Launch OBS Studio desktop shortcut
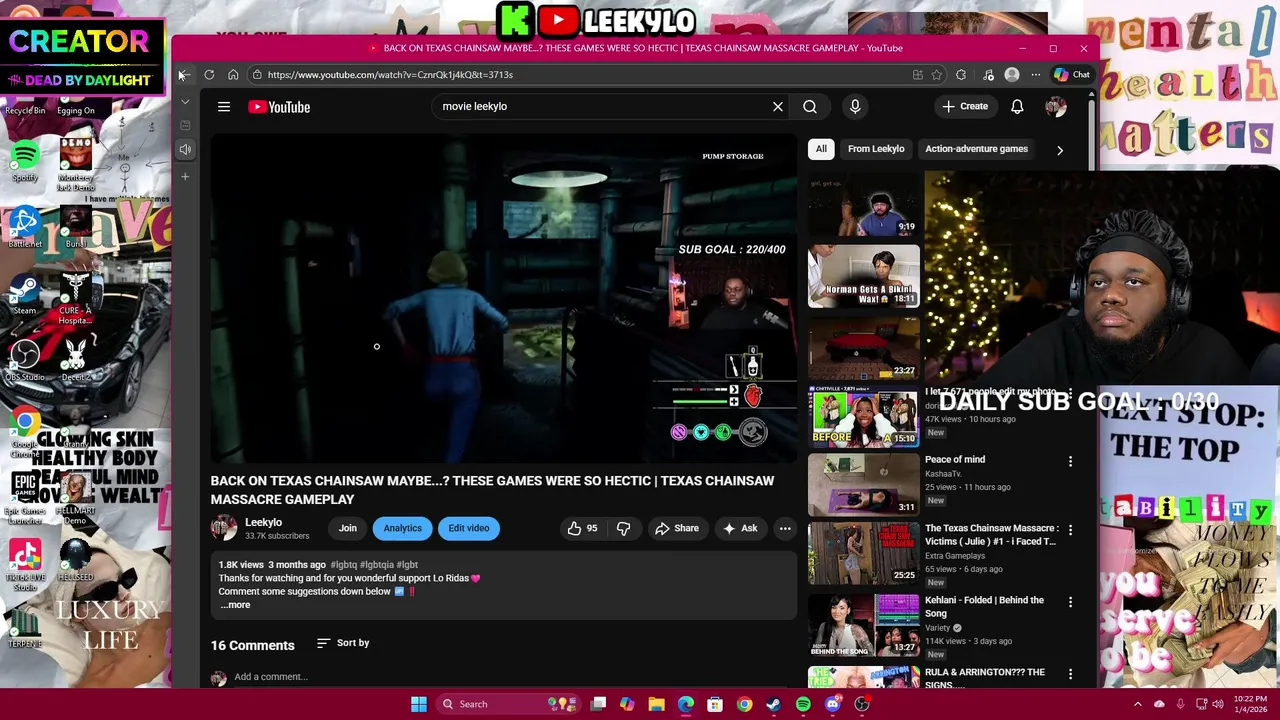Screen dimensions: 1280x720 (x=25, y=360)
